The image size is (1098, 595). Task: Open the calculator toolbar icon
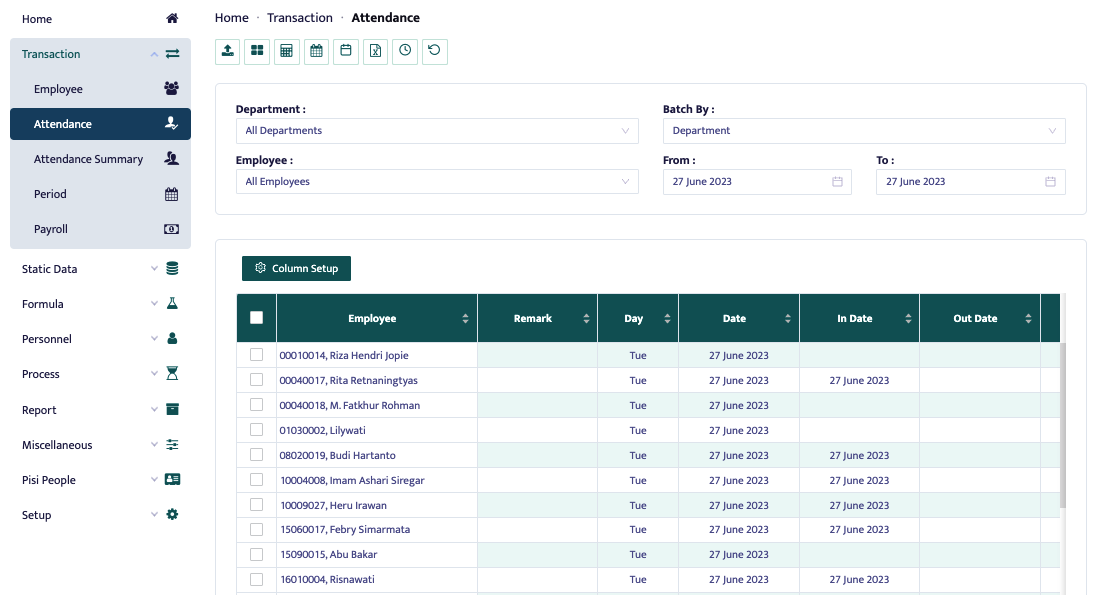[x=287, y=51]
